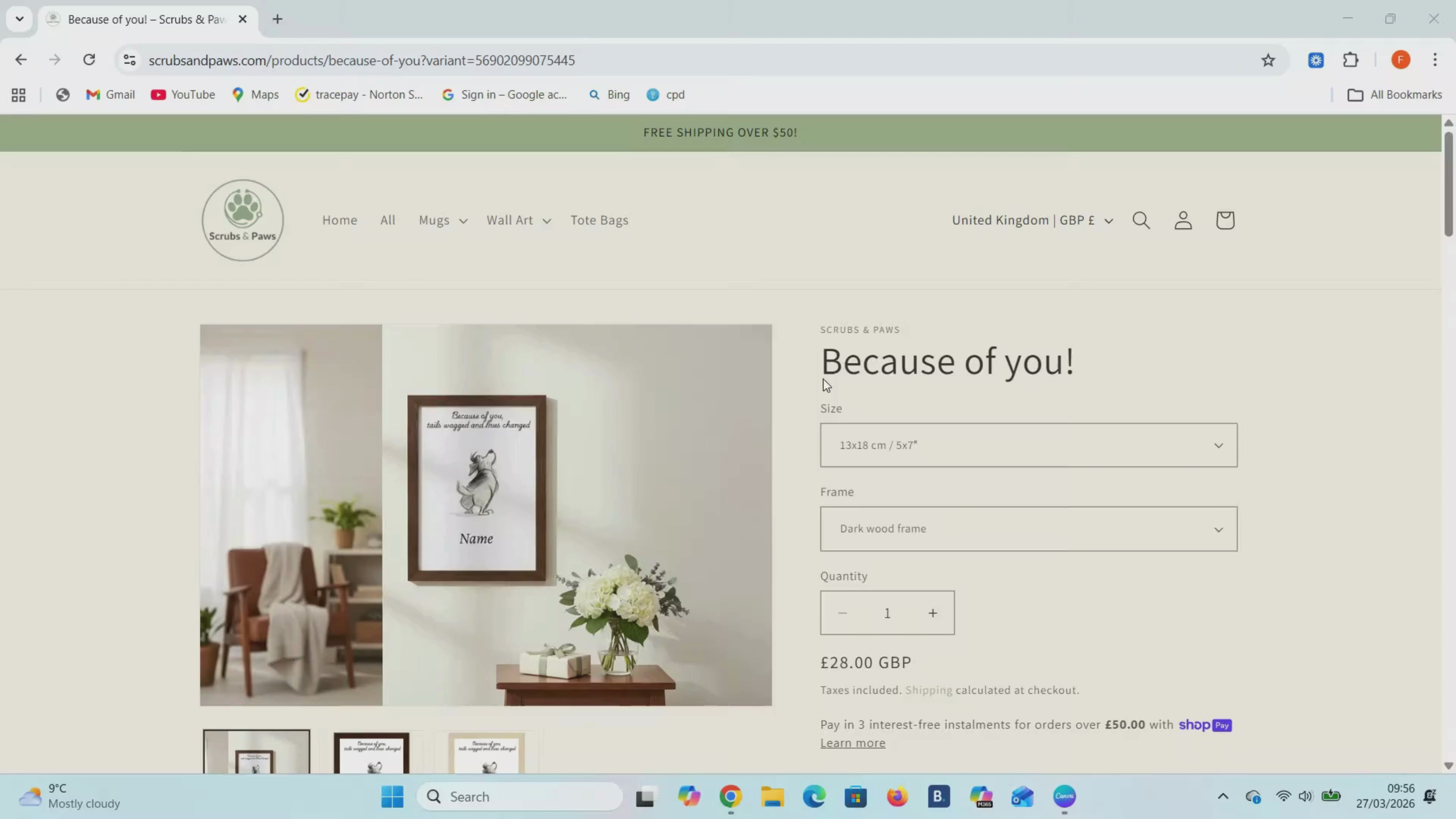The height and width of the screenshot is (819, 1456).
Task: Reload the page with the refresh icon
Action: (89, 60)
